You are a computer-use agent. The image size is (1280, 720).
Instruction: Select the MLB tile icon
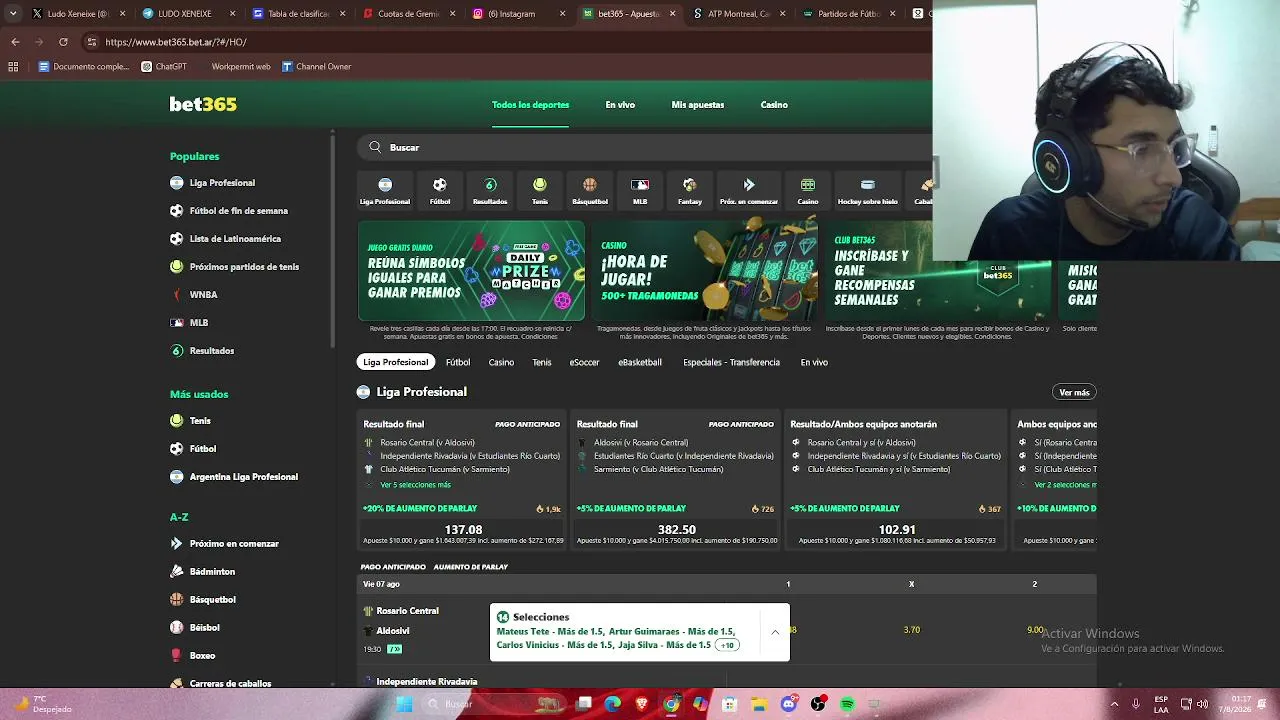point(640,190)
